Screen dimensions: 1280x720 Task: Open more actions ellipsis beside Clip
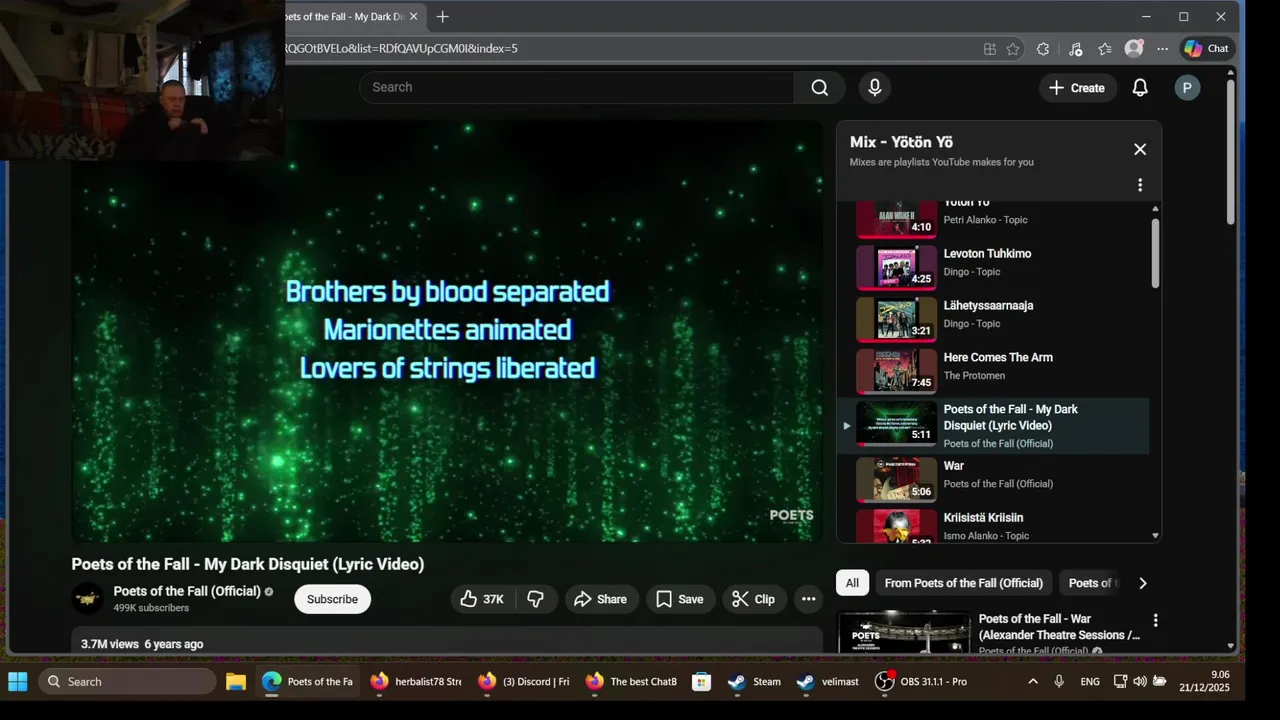point(808,599)
